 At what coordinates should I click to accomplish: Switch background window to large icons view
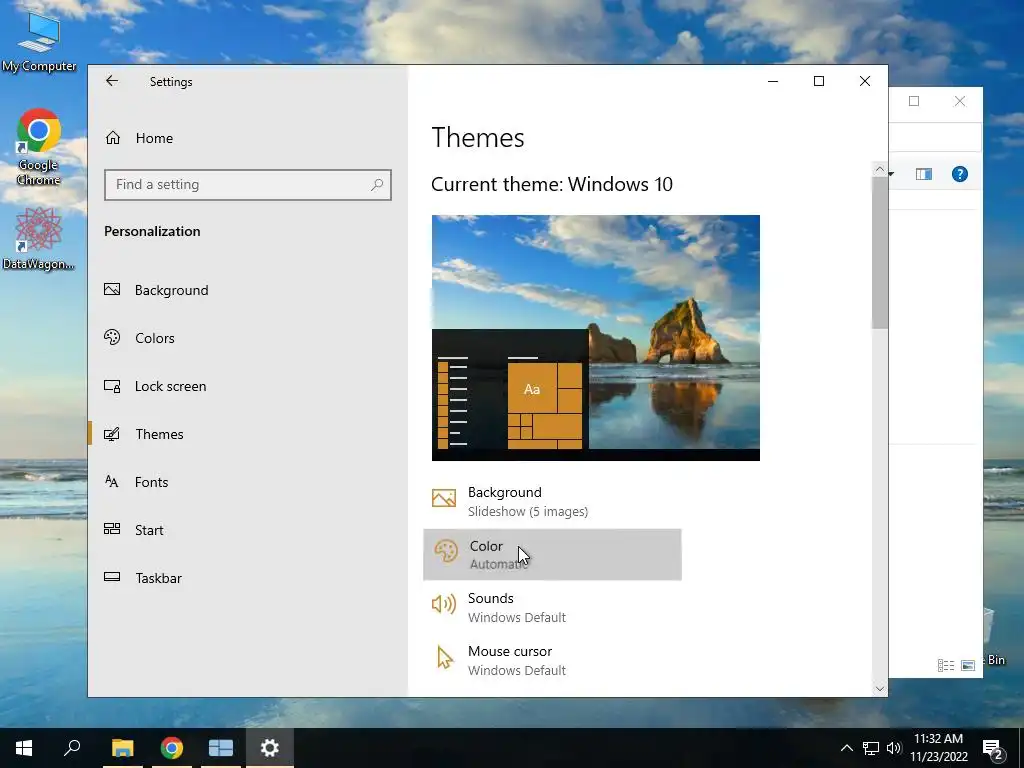click(968, 665)
